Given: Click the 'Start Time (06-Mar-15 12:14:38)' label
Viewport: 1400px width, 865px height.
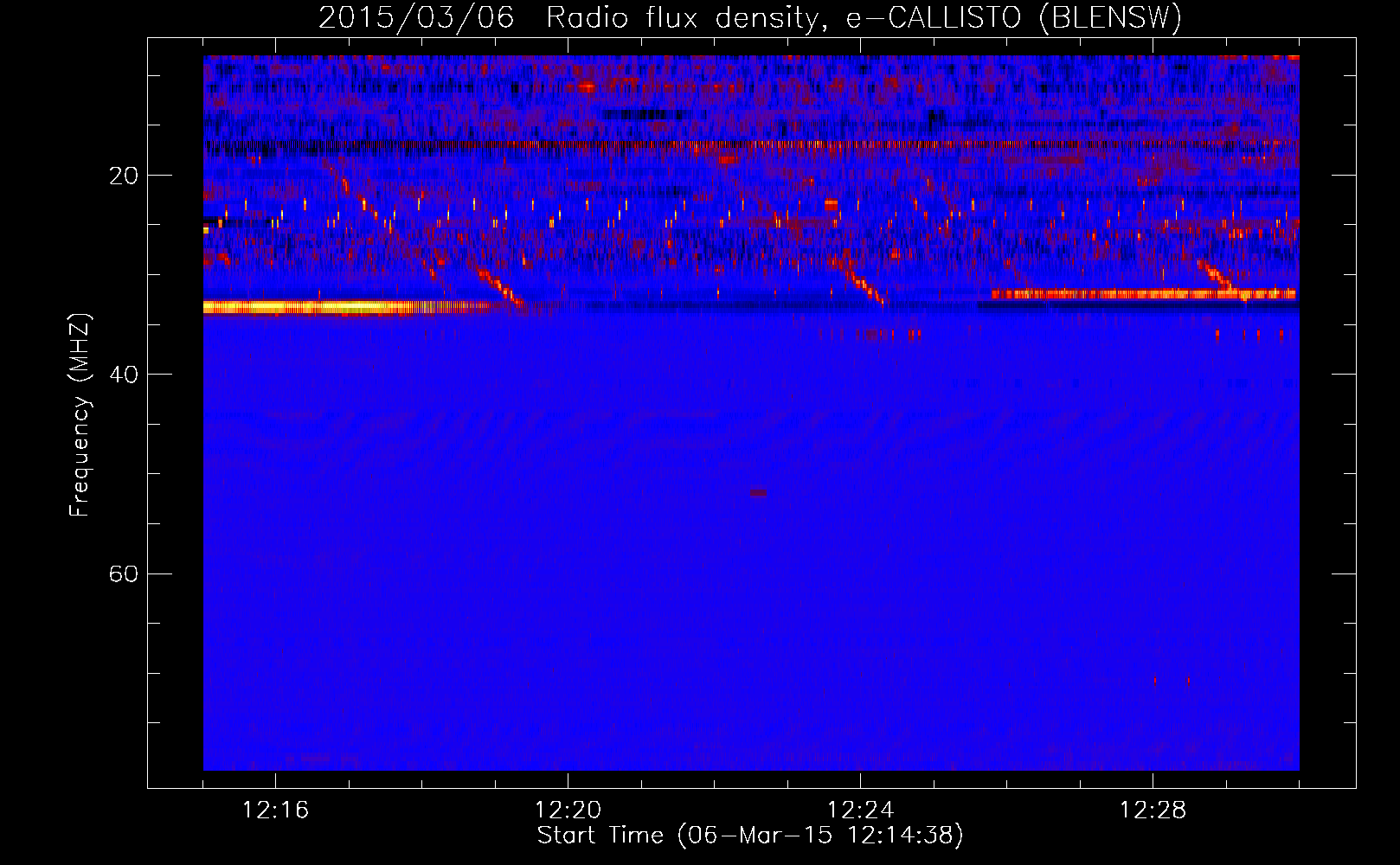Looking at the screenshot, I should [x=750, y=836].
